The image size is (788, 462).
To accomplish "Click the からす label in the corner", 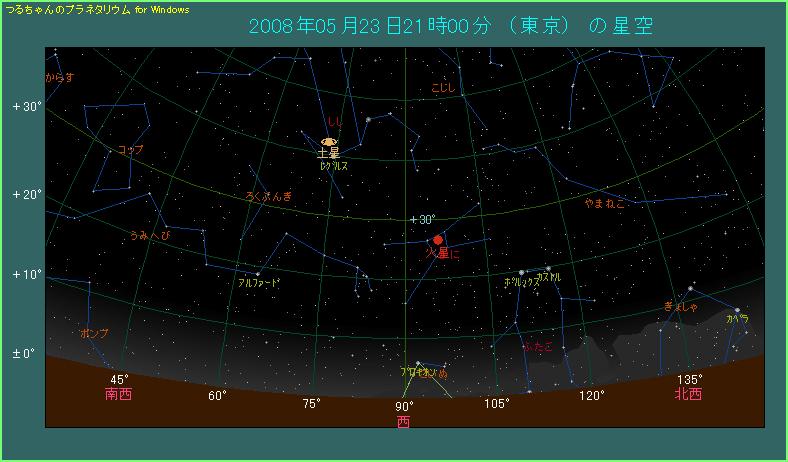I will click(x=60, y=76).
